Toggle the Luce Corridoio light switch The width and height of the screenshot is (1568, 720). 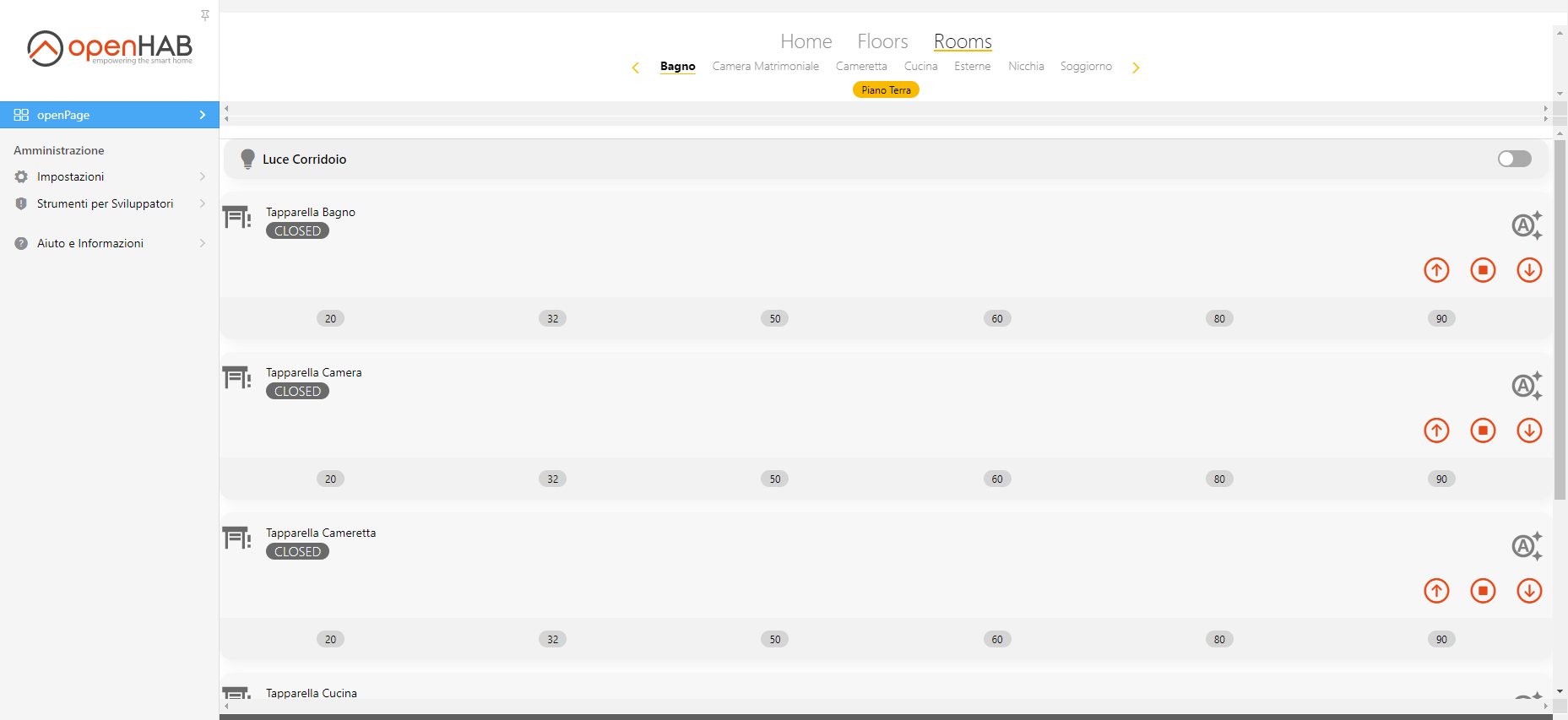pyautogui.click(x=1514, y=159)
